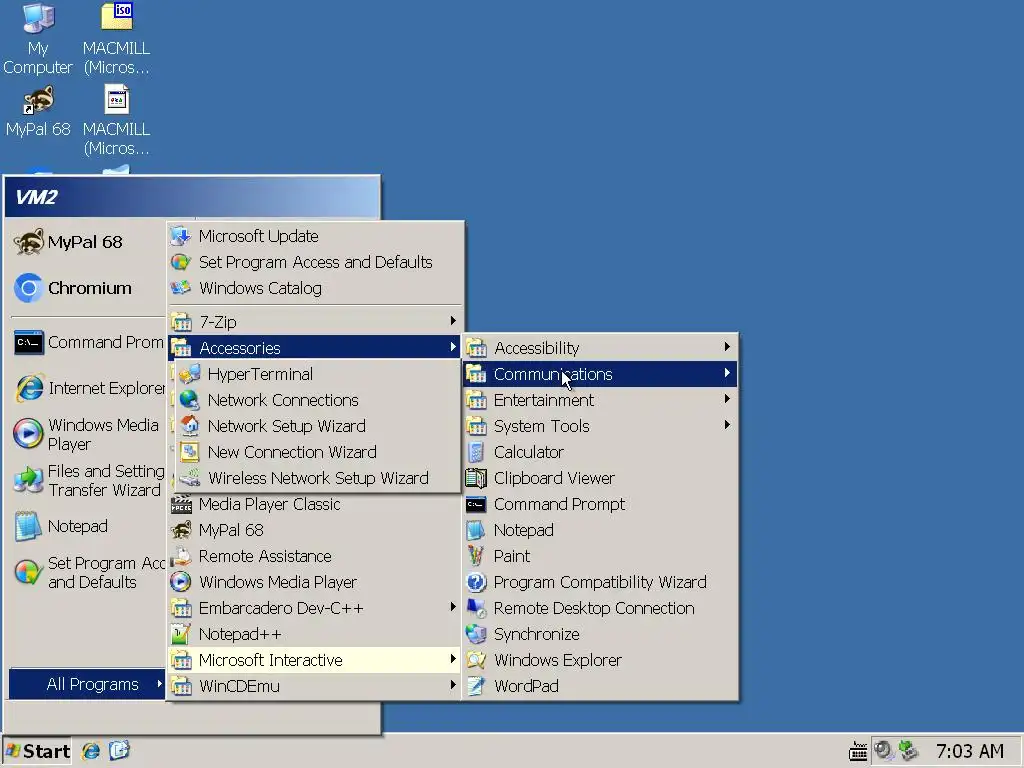
Task: Open Files and Settings Transfer Wizard icon
Action: pyautogui.click(x=29, y=481)
